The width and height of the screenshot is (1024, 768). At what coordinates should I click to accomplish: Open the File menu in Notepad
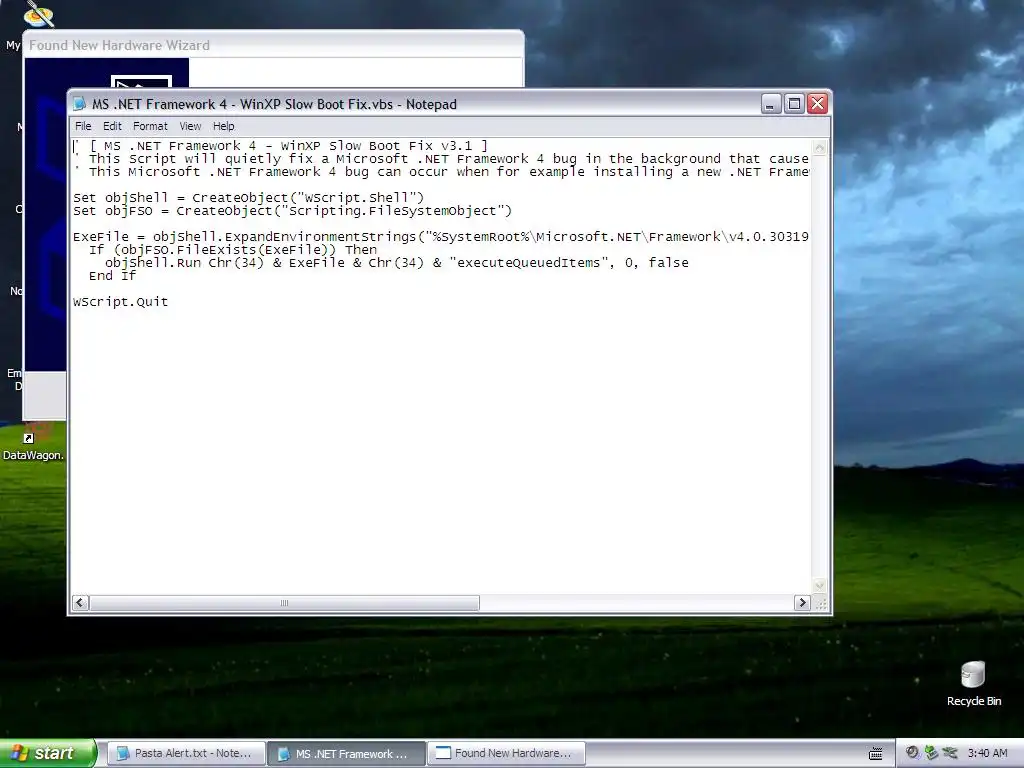click(x=83, y=126)
